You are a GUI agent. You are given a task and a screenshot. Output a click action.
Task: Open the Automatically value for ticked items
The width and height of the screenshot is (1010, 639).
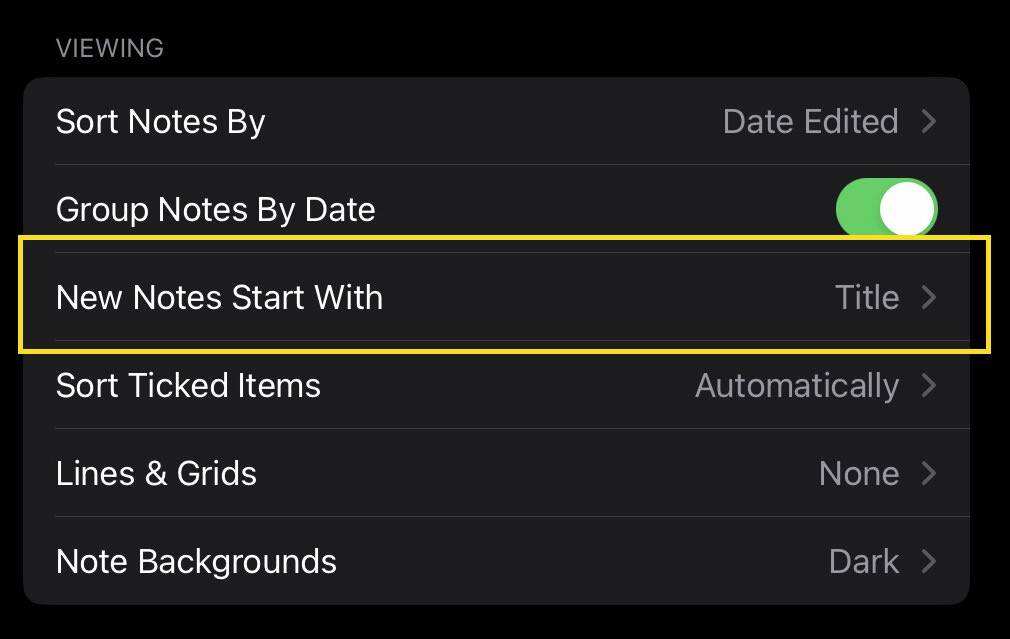click(x=796, y=385)
